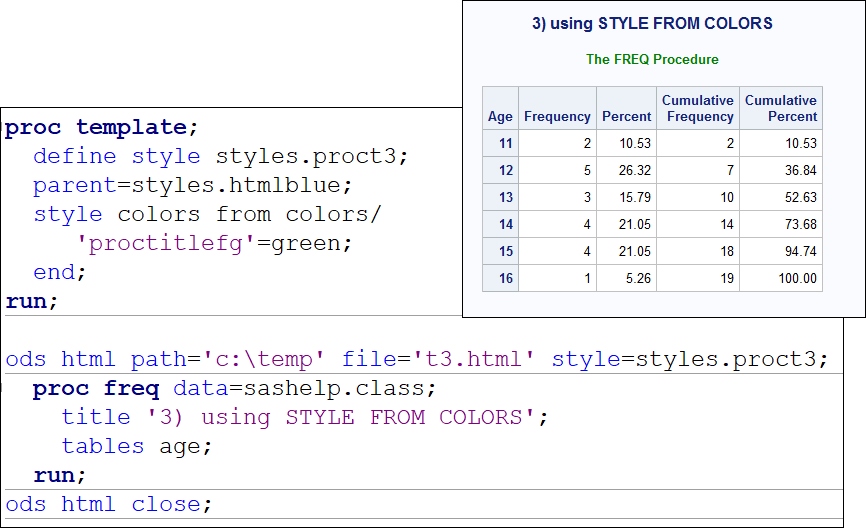Screen dimensions: 866x528
Task: Click the 'proc freq data=sashelp.class' line
Action: pos(234,388)
